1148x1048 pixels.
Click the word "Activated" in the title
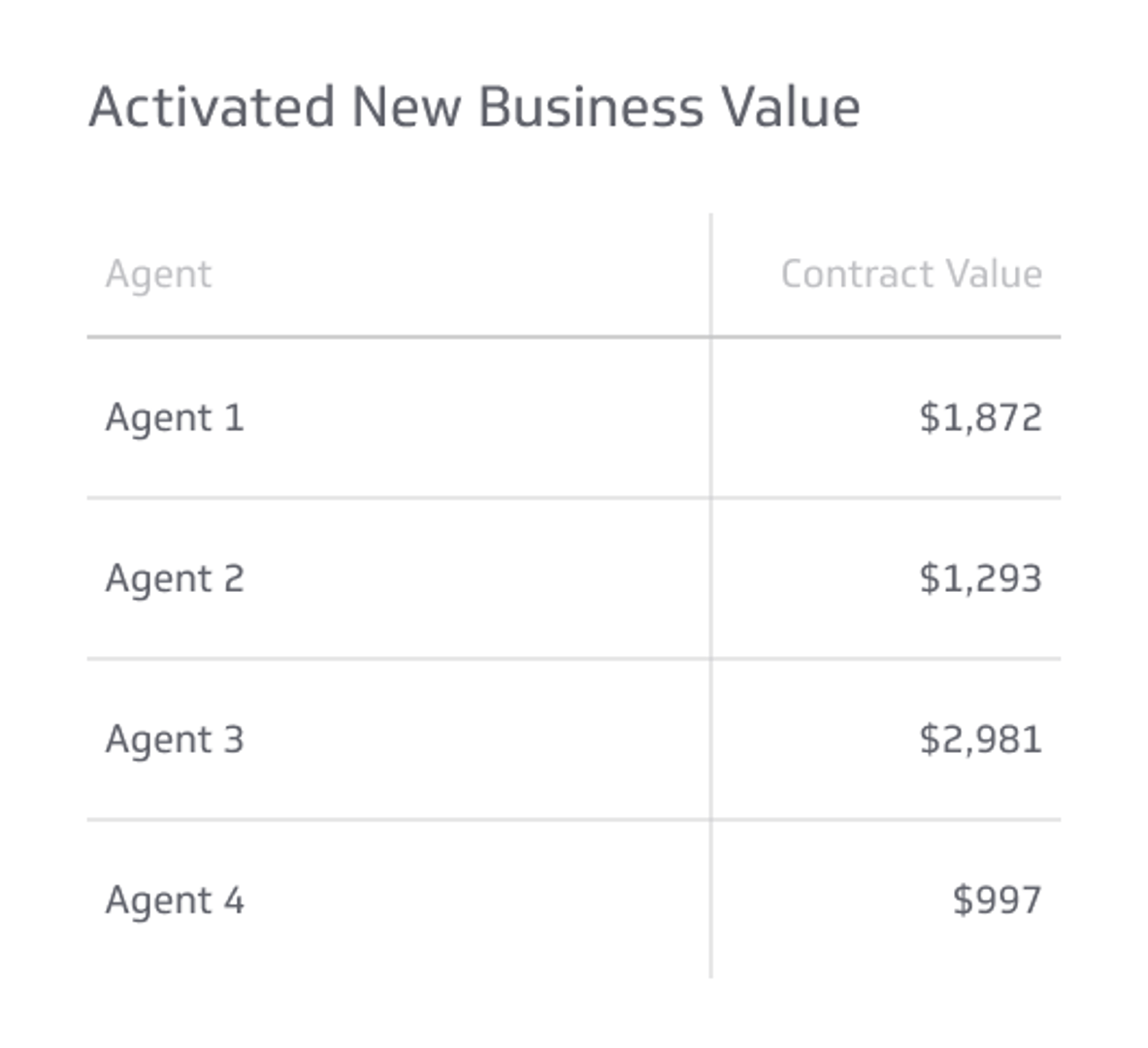coord(212,107)
